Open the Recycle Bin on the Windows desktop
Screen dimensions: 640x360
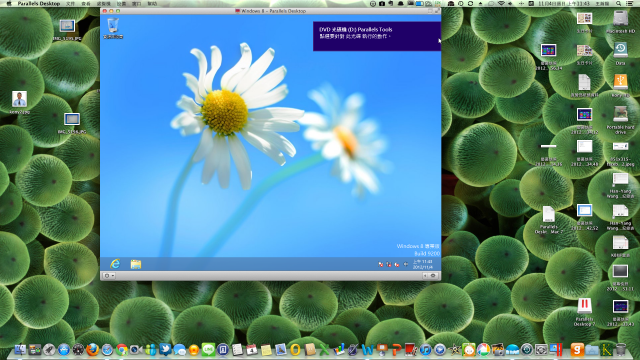tap(113, 28)
